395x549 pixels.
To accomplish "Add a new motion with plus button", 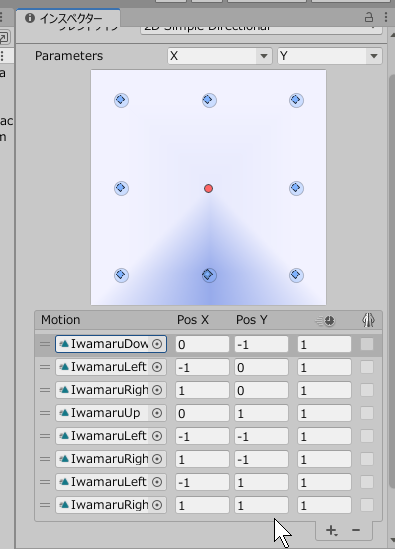I will pyautogui.click(x=331, y=530).
